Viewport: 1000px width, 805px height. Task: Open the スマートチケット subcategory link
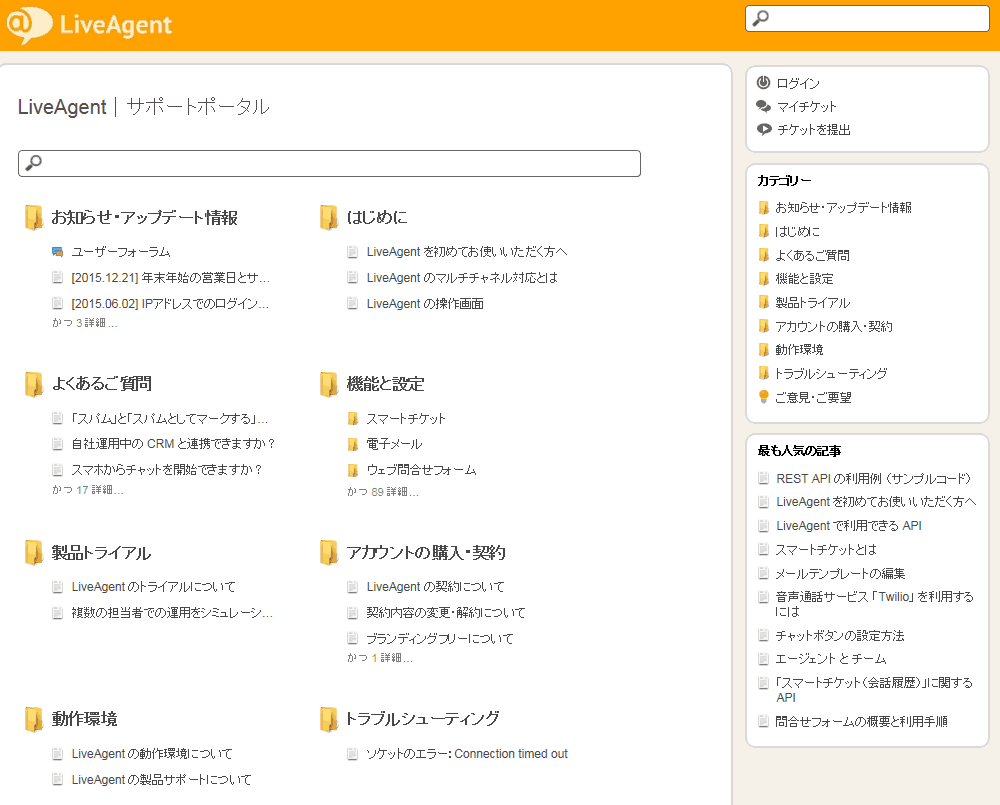click(406, 418)
